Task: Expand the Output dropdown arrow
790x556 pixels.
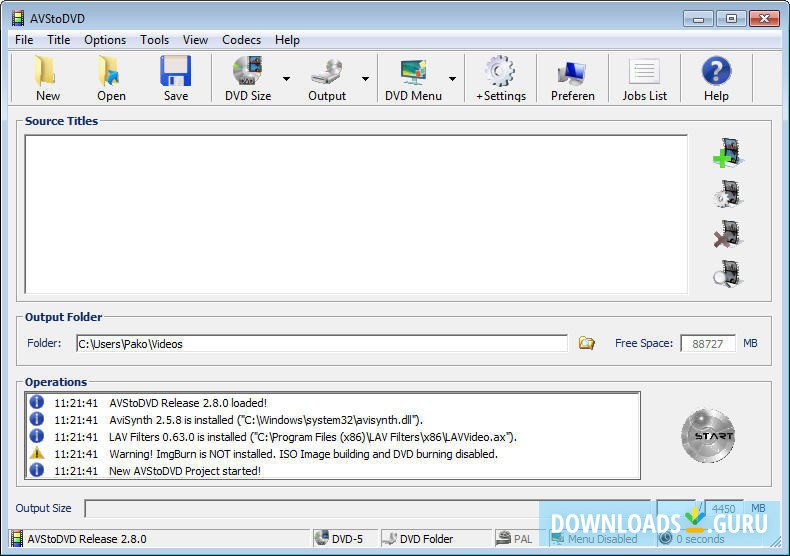Action: point(365,79)
